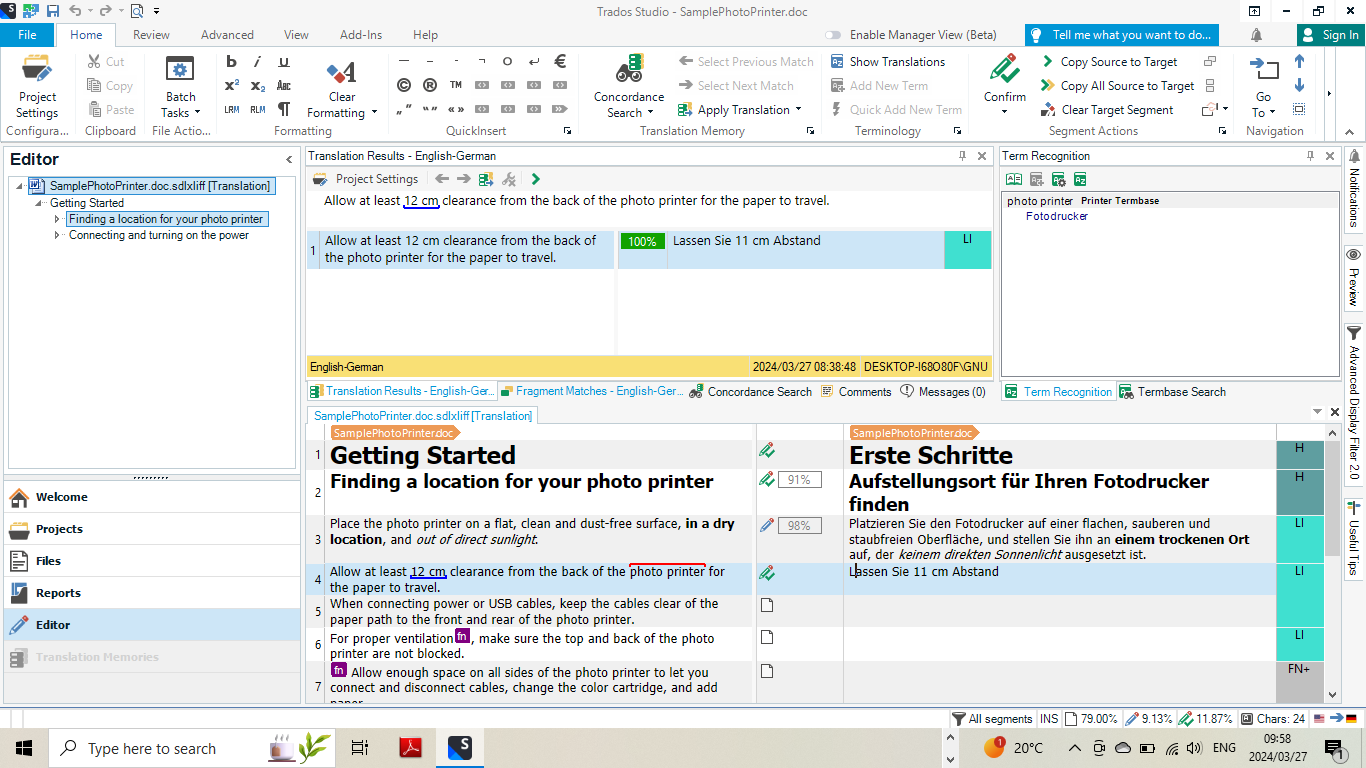
Task: Open the File menu
Action: click(27, 35)
